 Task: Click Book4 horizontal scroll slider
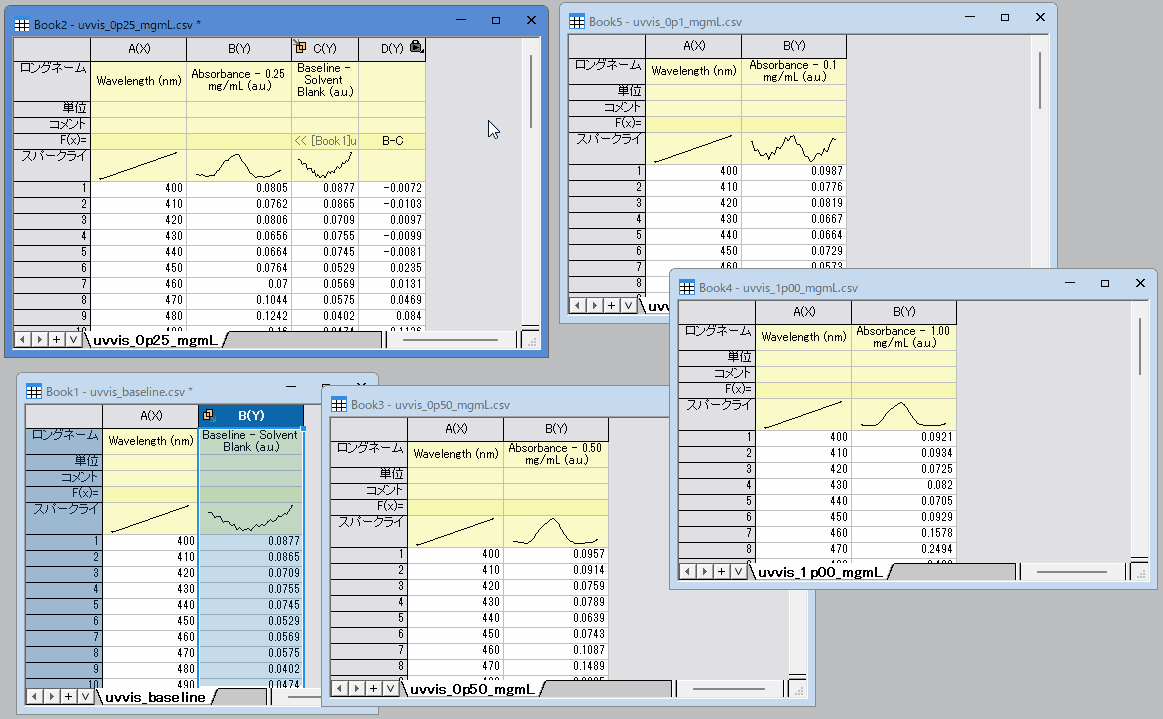click(1071, 571)
